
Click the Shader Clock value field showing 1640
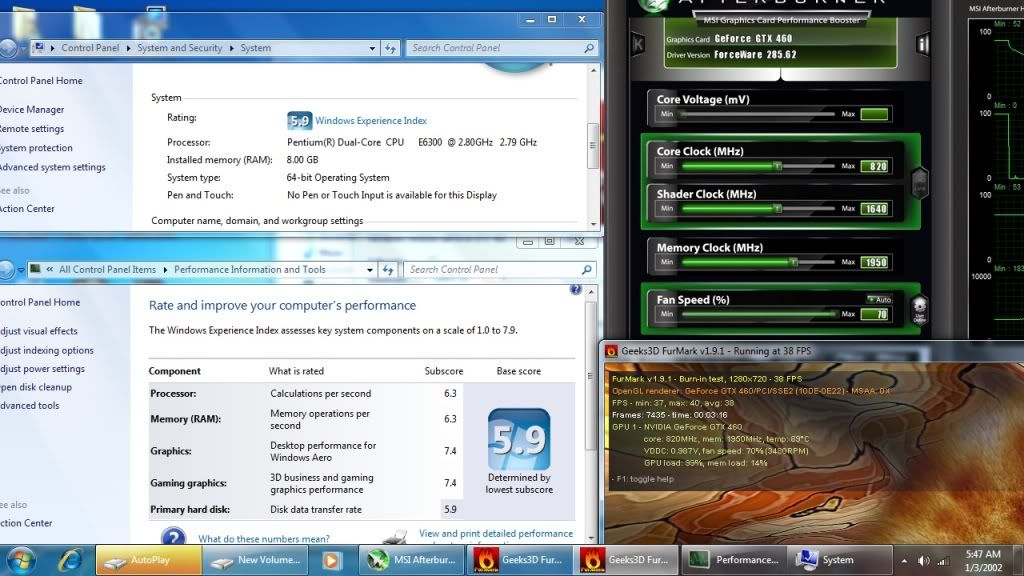[874, 209]
